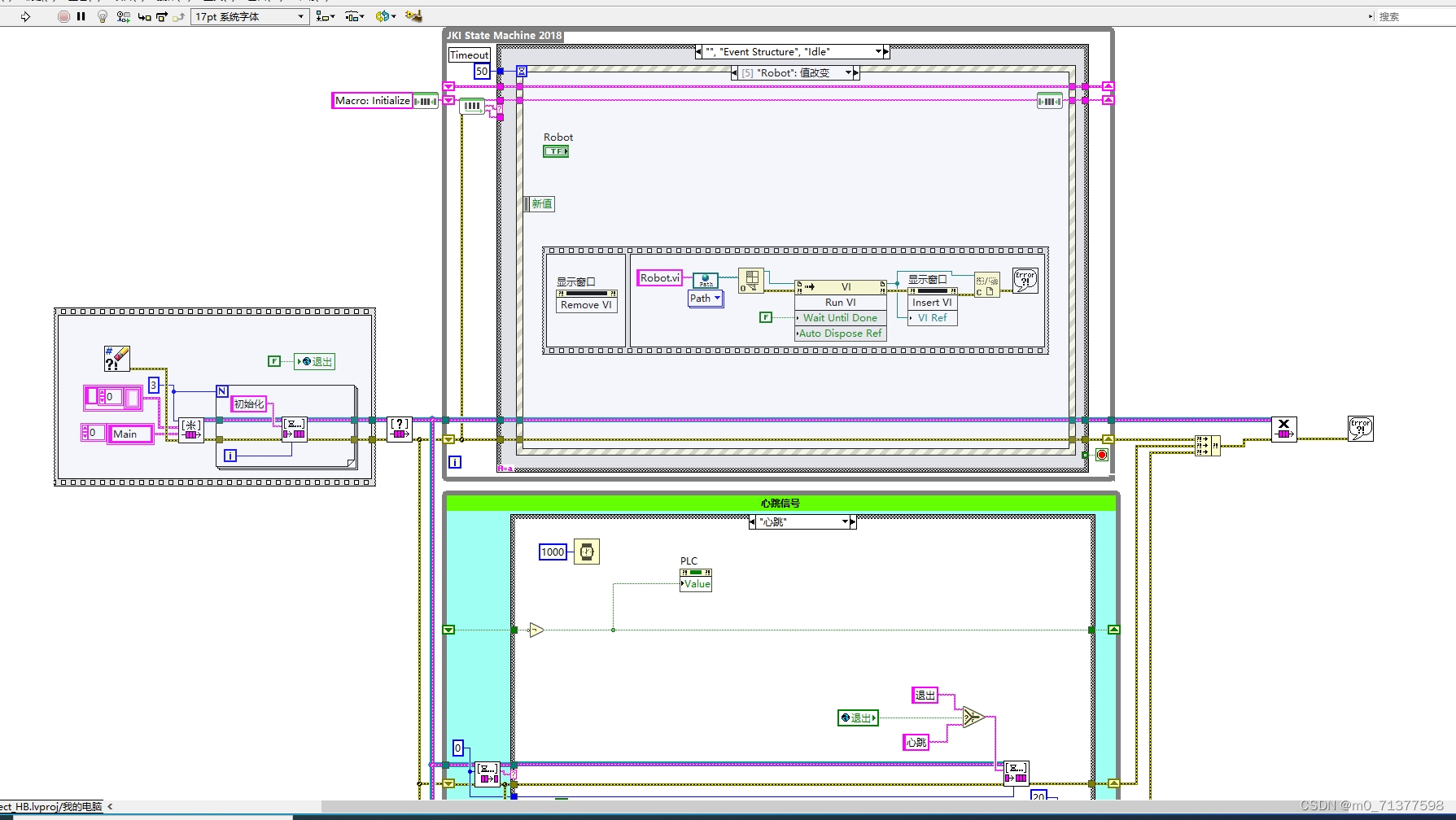Click the Clean Up Diagram icon
The image size is (1456, 820).
[413, 16]
